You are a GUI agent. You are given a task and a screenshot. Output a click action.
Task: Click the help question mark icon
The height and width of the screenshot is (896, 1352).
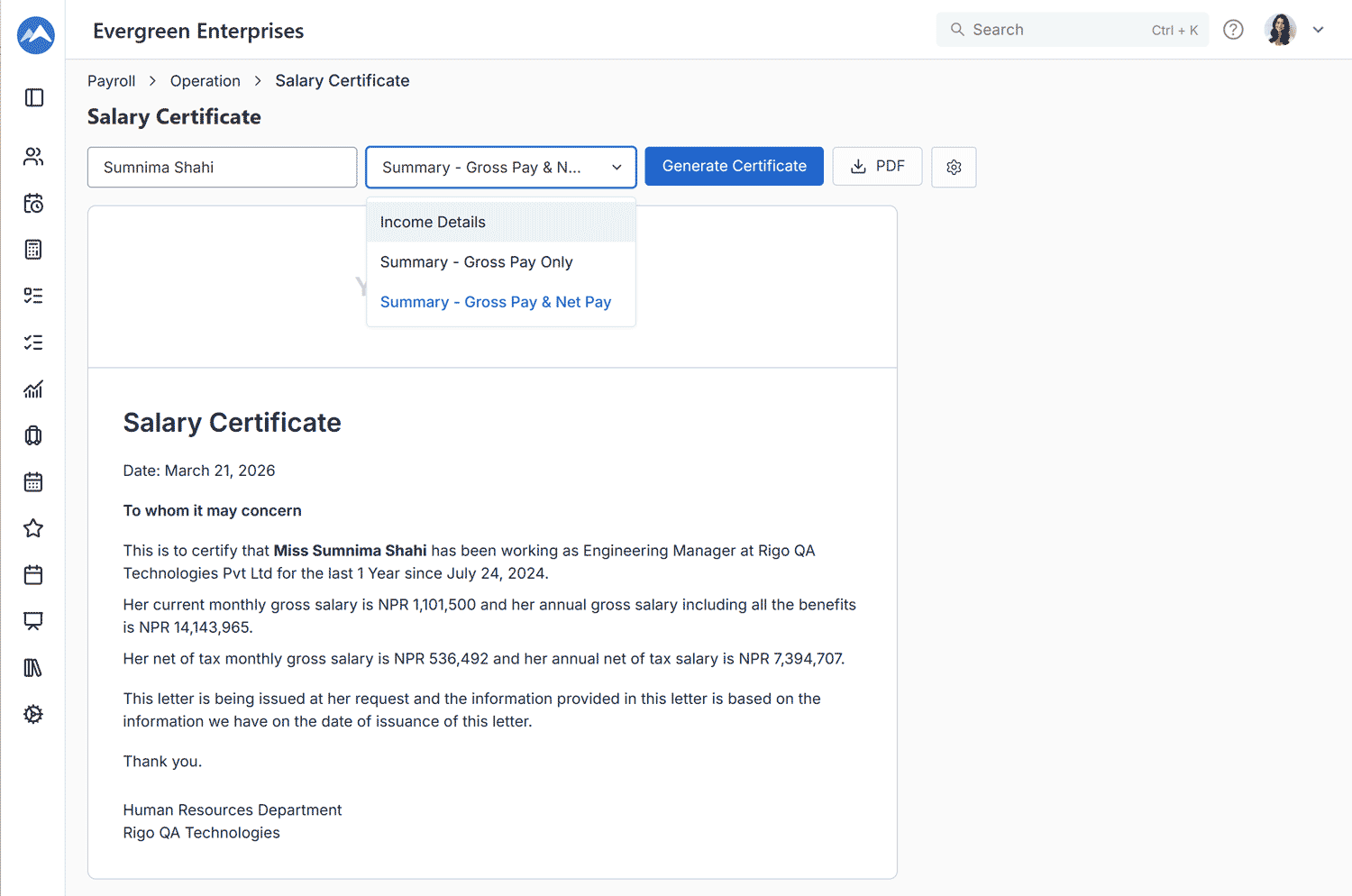(x=1233, y=30)
